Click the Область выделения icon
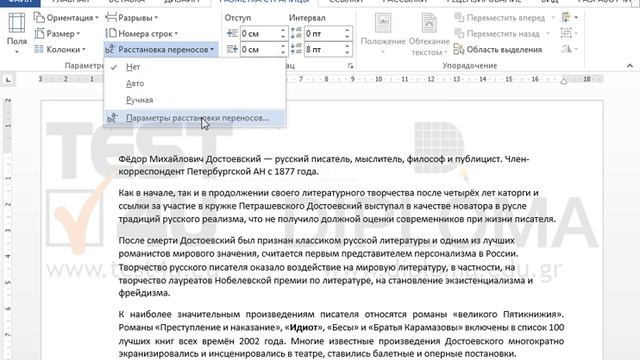Screen dimensions: 640x360 click(459, 49)
